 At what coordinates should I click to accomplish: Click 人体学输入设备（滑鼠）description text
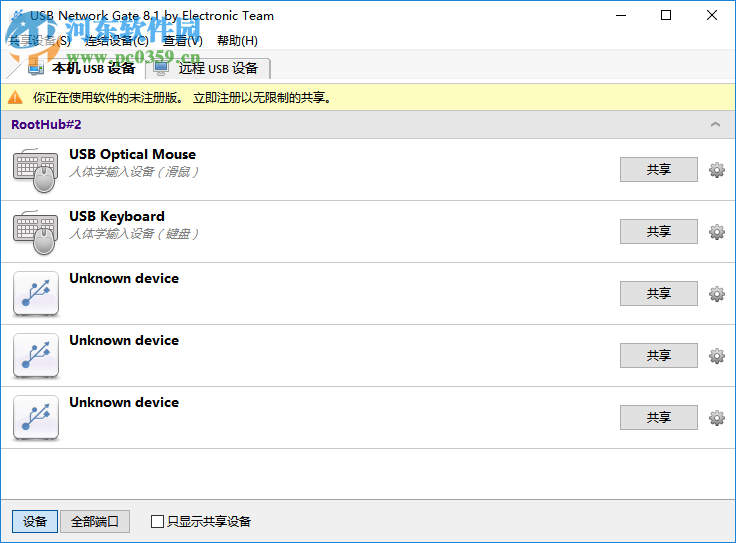point(134,172)
